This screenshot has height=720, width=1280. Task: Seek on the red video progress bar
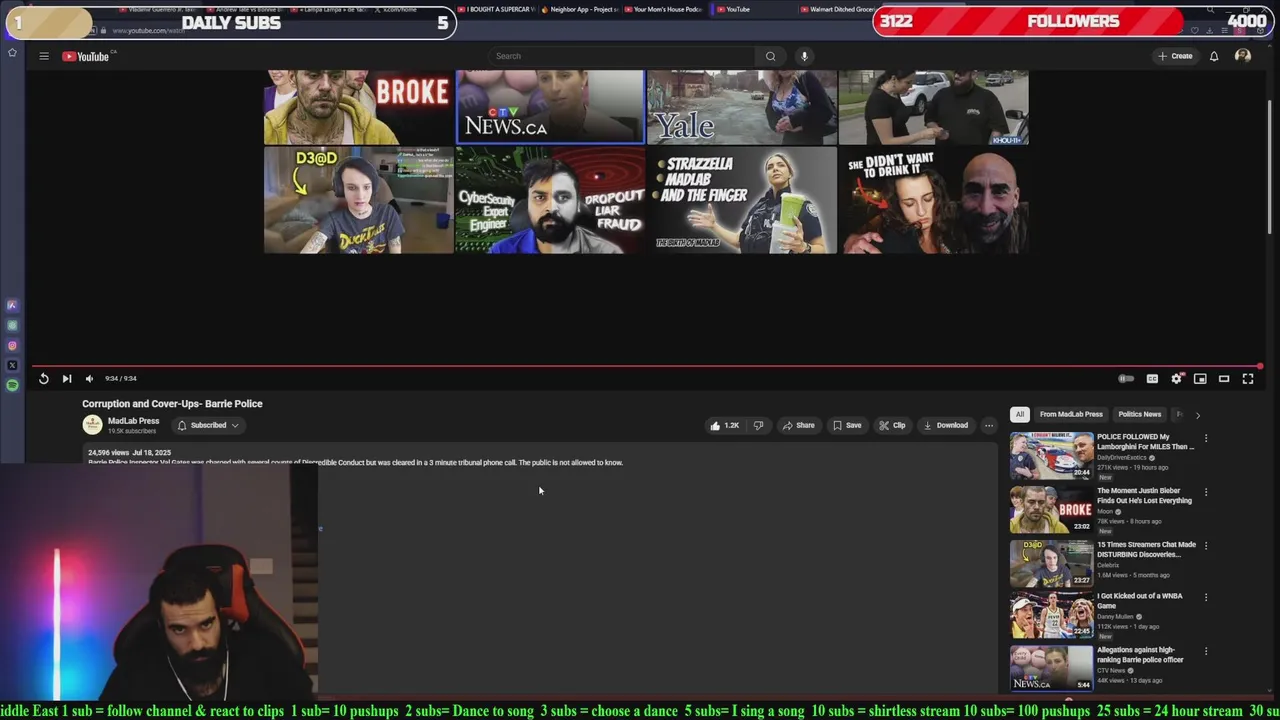[645, 366]
